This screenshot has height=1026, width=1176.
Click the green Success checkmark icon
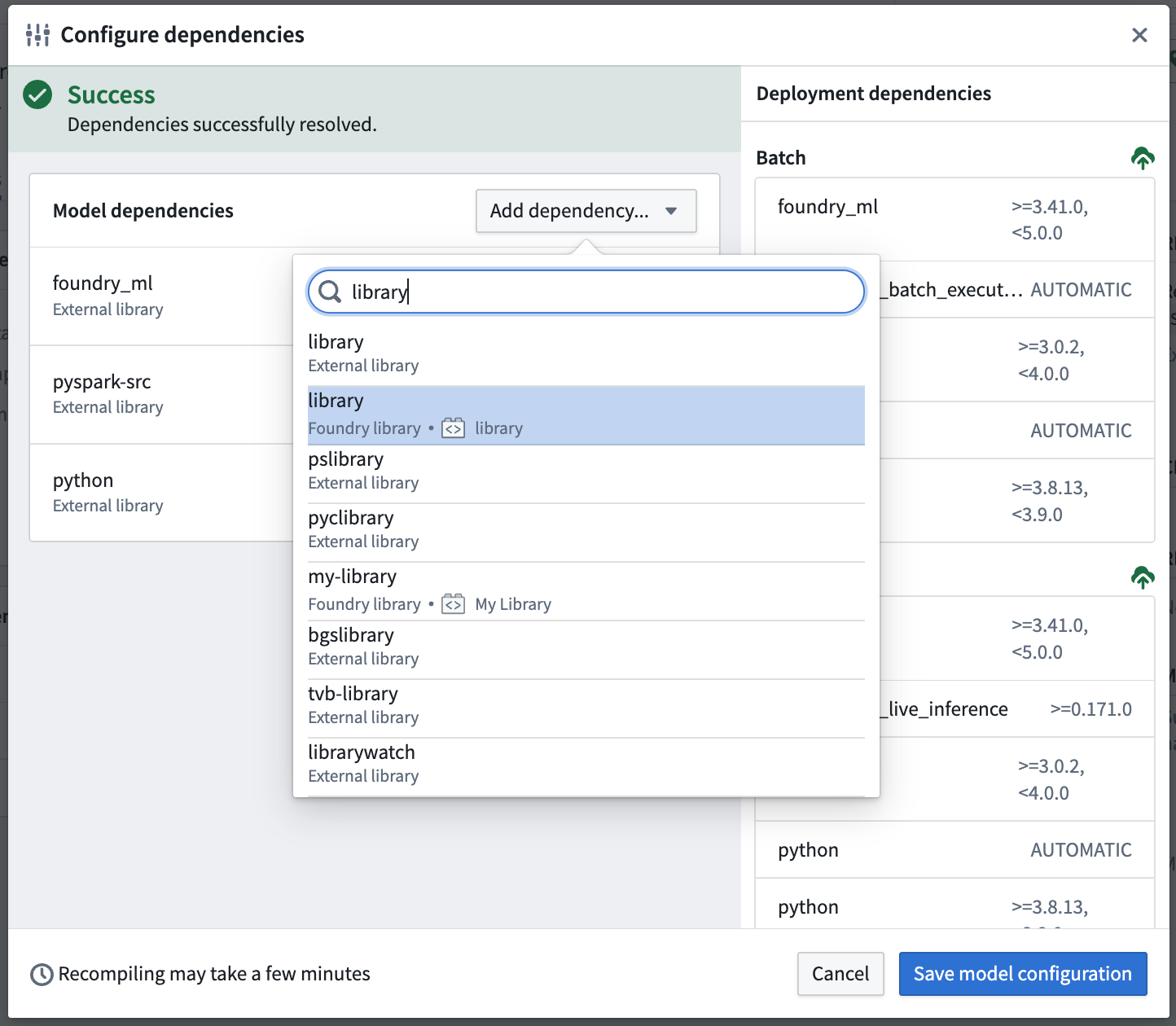coord(37,94)
